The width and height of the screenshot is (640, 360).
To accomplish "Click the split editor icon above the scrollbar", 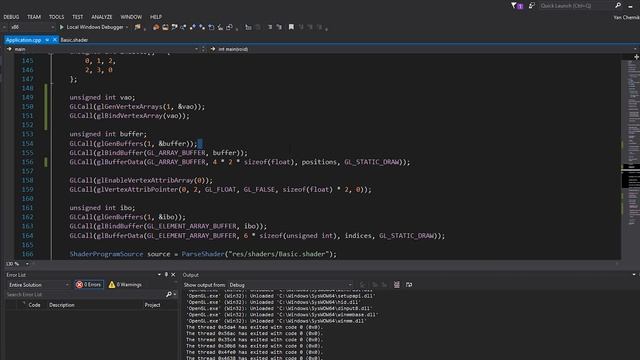I will click(x=636, y=57).
